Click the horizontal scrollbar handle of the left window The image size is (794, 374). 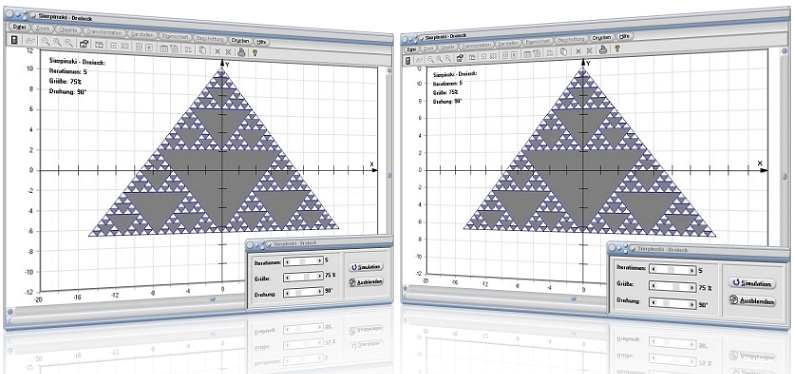(x=213, y=299)
